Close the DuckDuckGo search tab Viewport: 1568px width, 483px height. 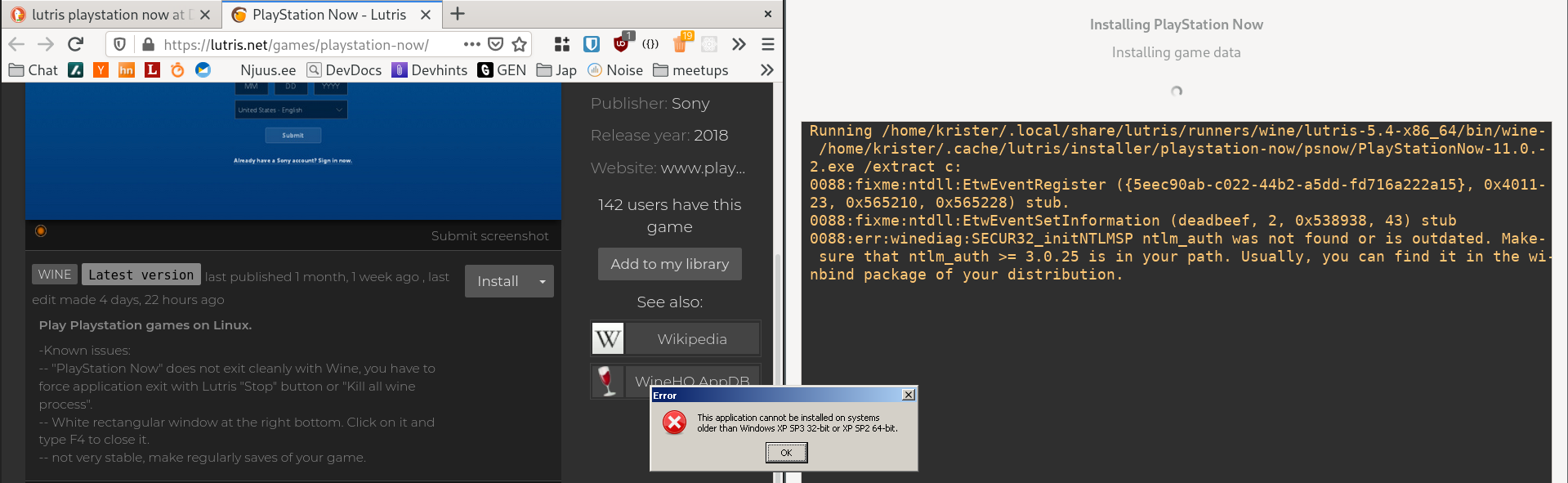point(205,15)
